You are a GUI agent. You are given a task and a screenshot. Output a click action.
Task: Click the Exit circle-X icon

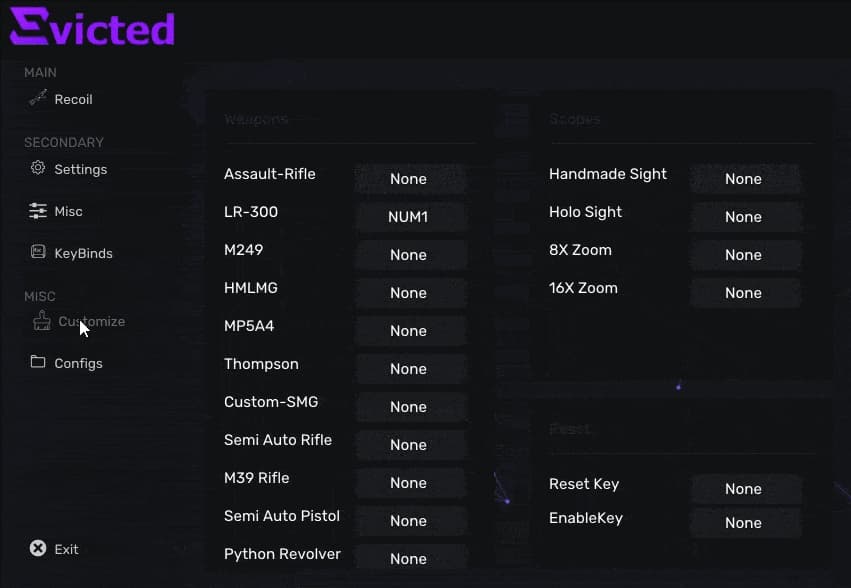[x=38, y=548]
